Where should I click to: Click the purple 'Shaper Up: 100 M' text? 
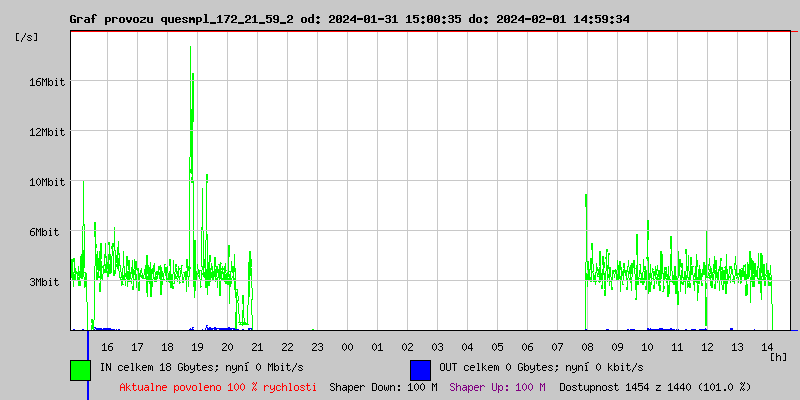pyautogui.click(x=497, y=387)
